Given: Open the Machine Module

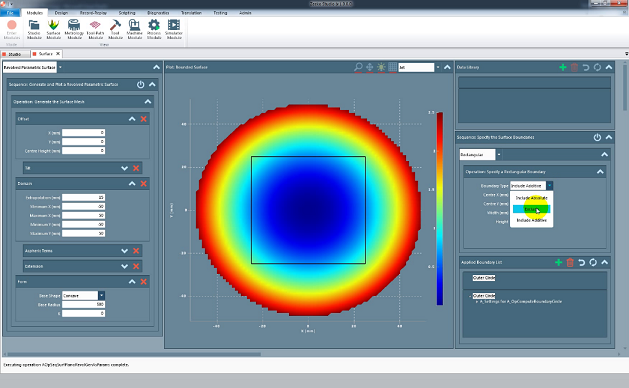Looking at the screenshot, I should coord(135,29).
